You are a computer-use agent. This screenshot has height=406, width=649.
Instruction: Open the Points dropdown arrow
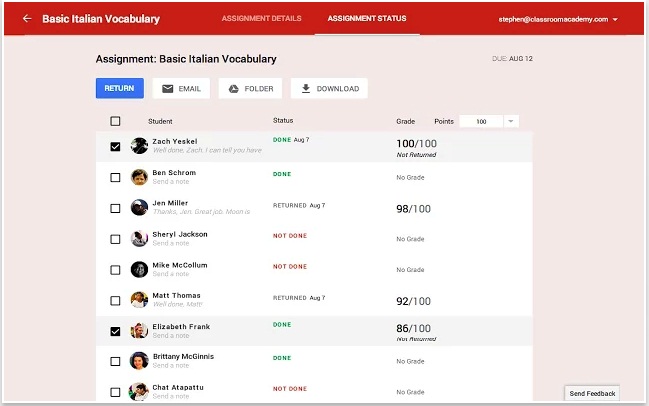(511, 121)
